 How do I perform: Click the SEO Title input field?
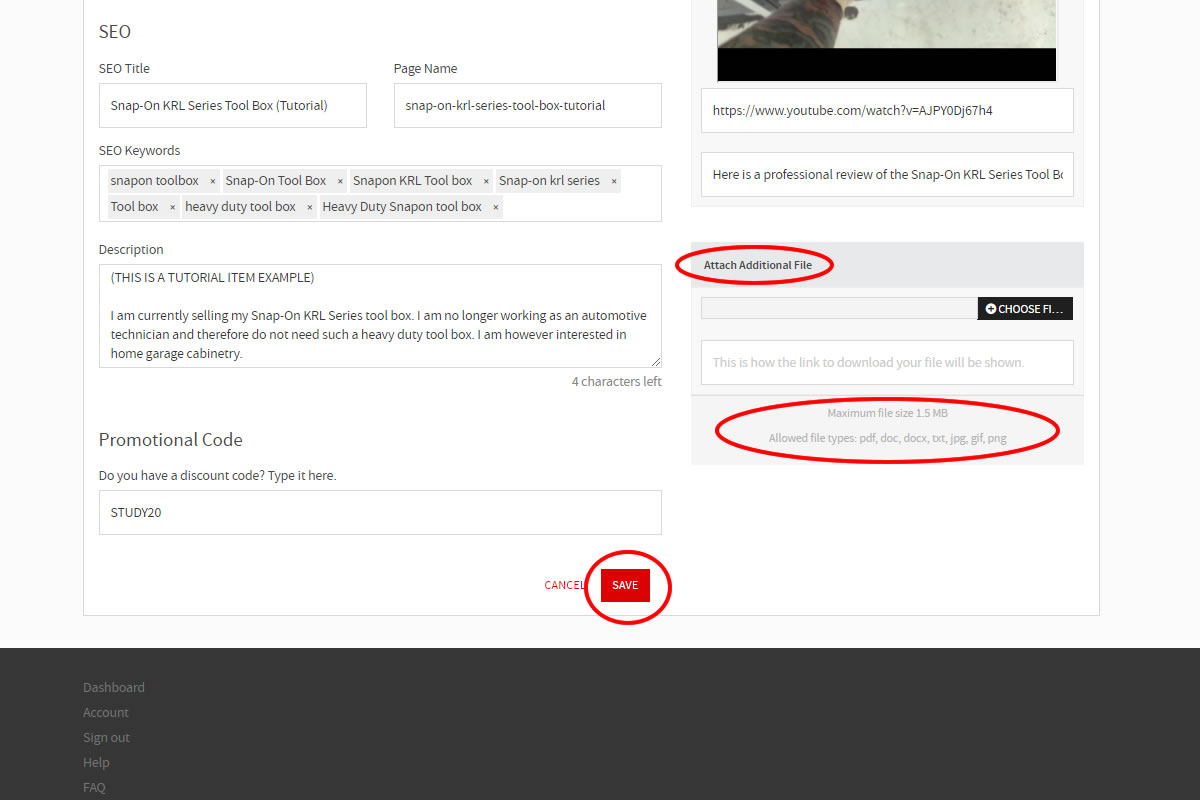[233, 105]
